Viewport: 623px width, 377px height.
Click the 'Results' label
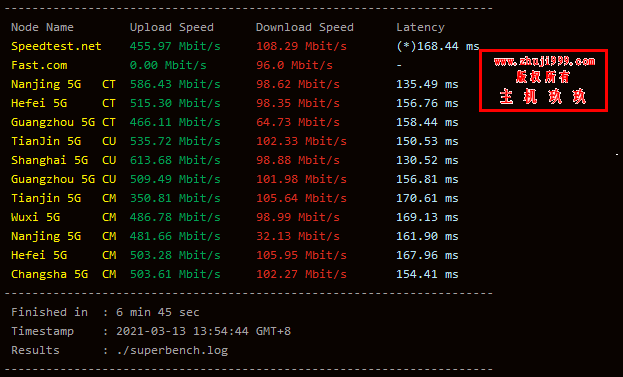(x=35, y=350)
